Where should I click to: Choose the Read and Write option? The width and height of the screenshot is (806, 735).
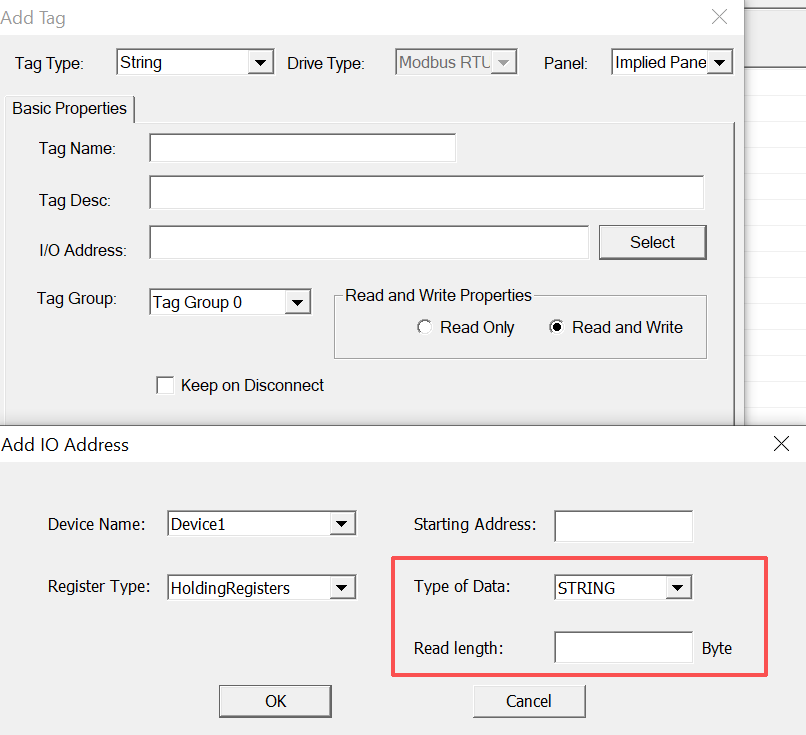(557, 328)
